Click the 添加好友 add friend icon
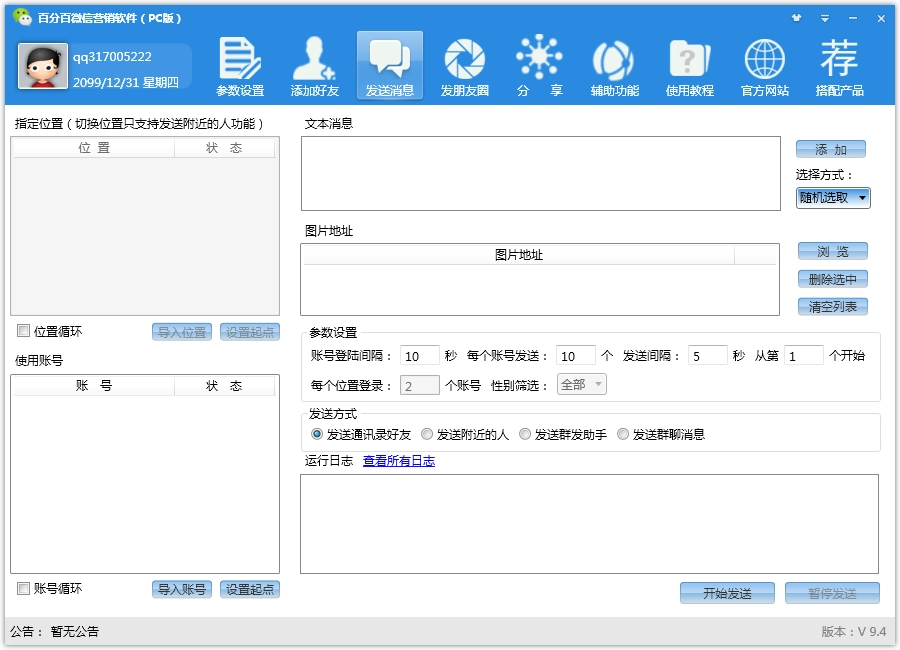The image size is (900, 650). (x=314, y=66)
